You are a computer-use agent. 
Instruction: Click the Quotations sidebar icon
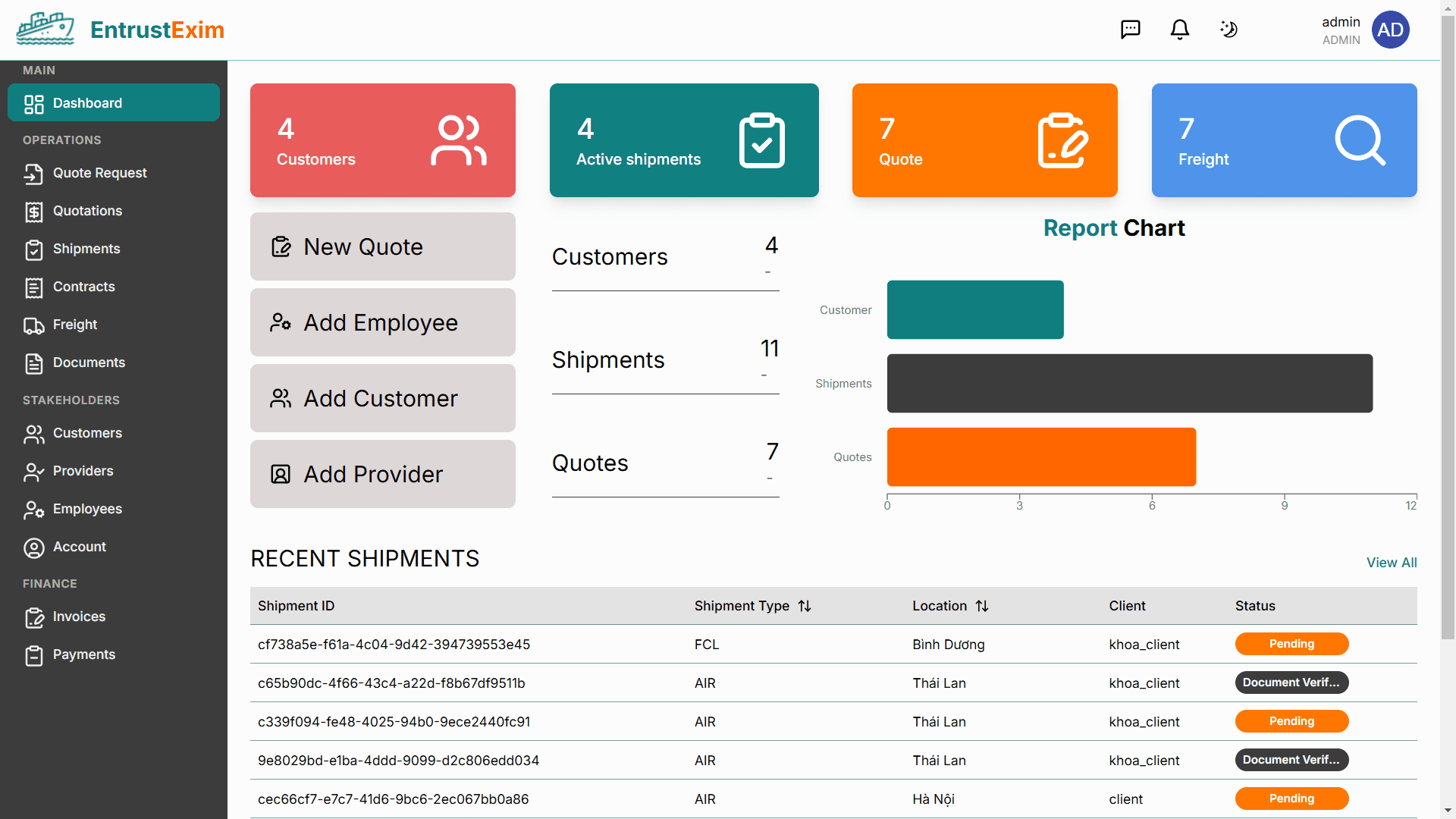34,212
